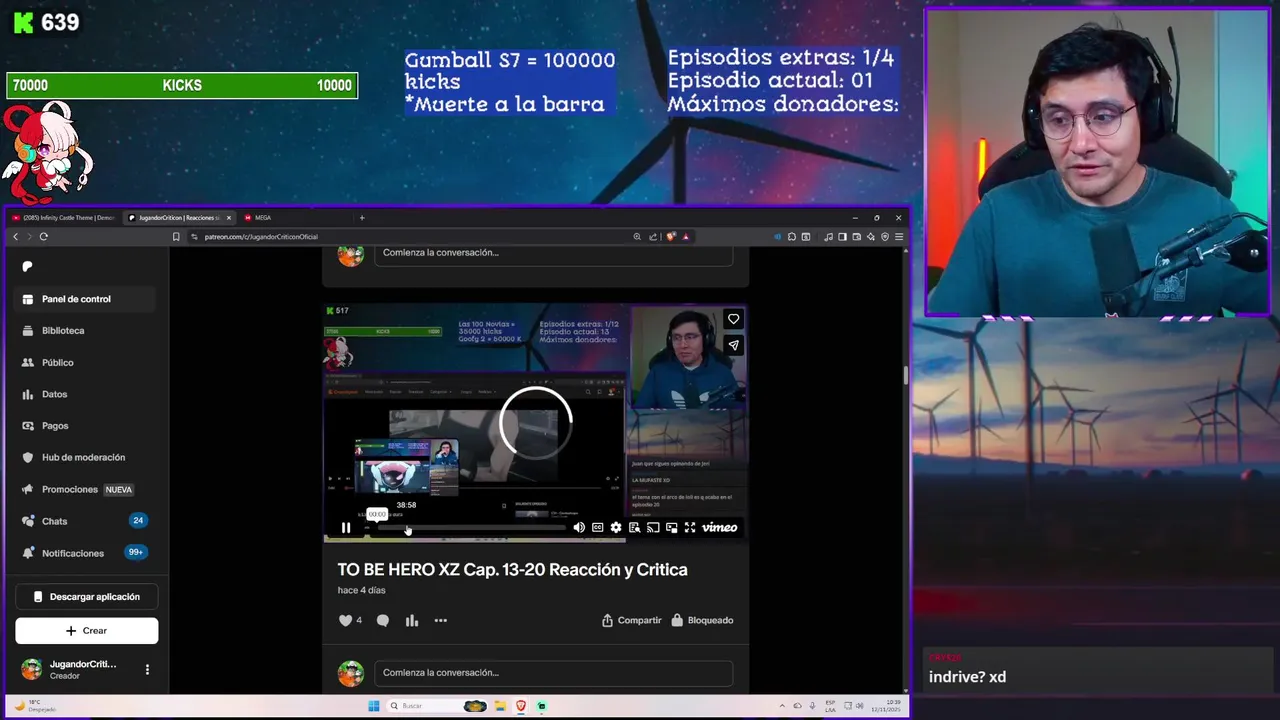This screenshot has width=1280, height=720.
Task: Click Descargar aplicación button
Action: coord(87,597)
